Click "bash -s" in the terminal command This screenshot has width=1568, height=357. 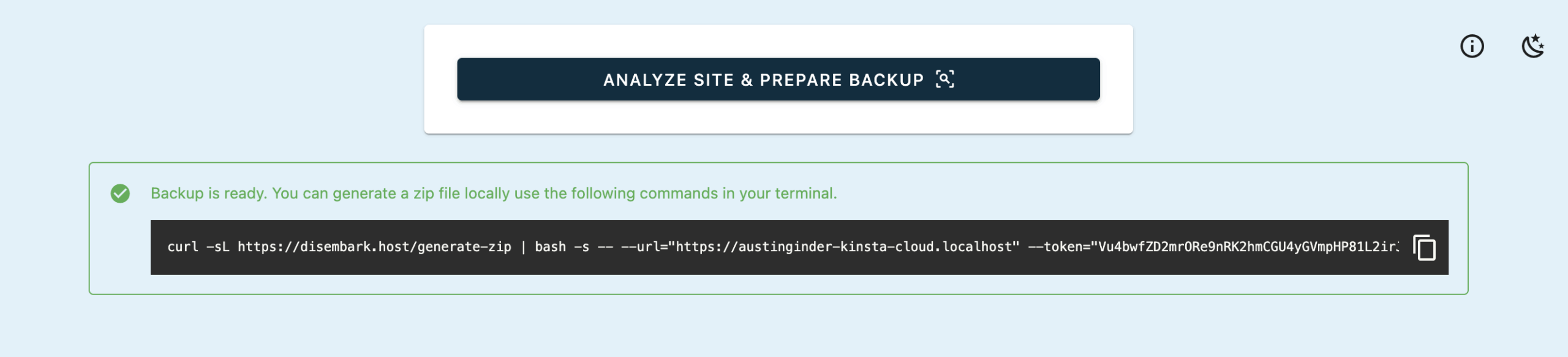562,247
